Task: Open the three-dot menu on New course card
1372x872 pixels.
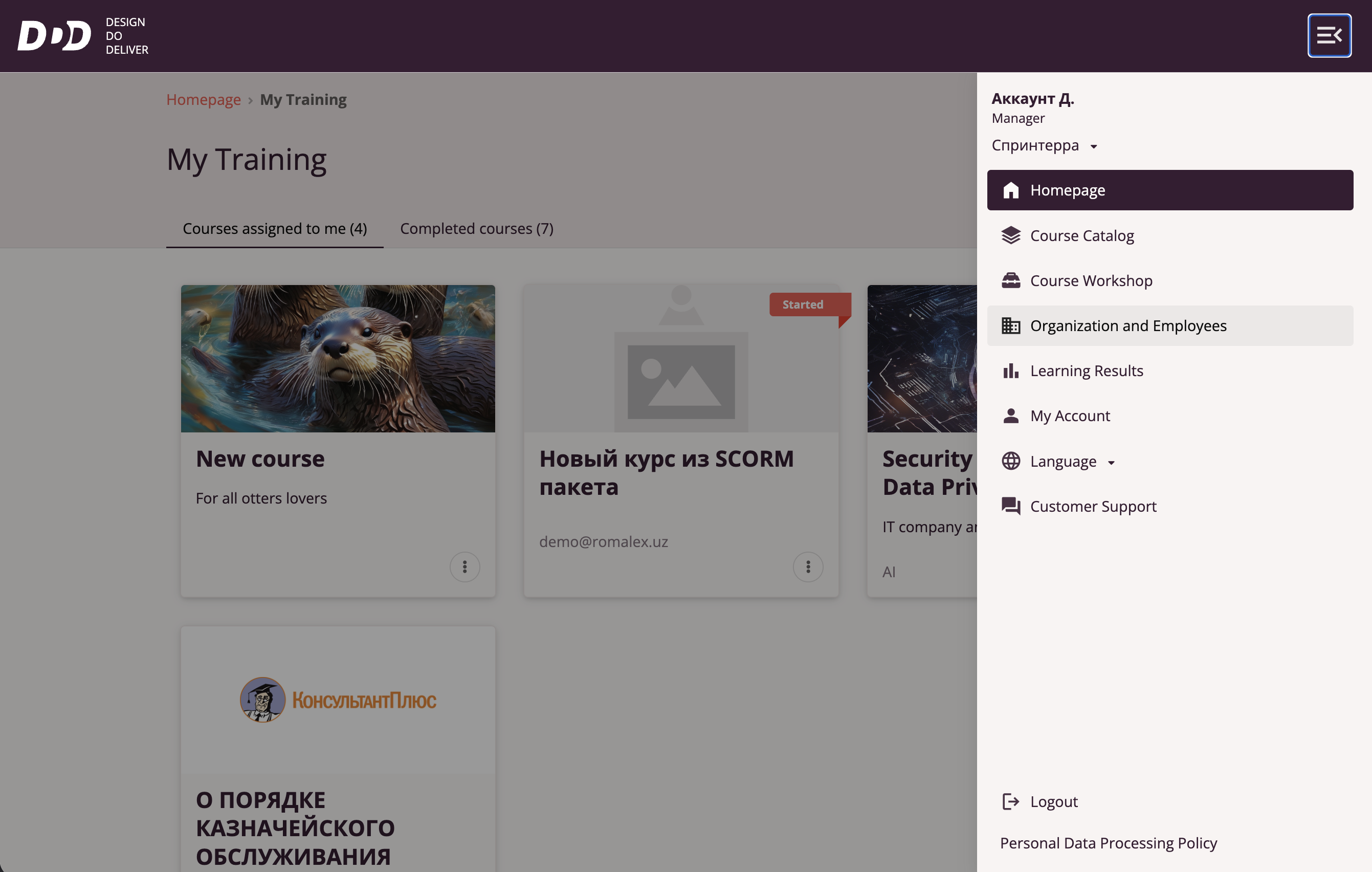Action: pos(464,566)
